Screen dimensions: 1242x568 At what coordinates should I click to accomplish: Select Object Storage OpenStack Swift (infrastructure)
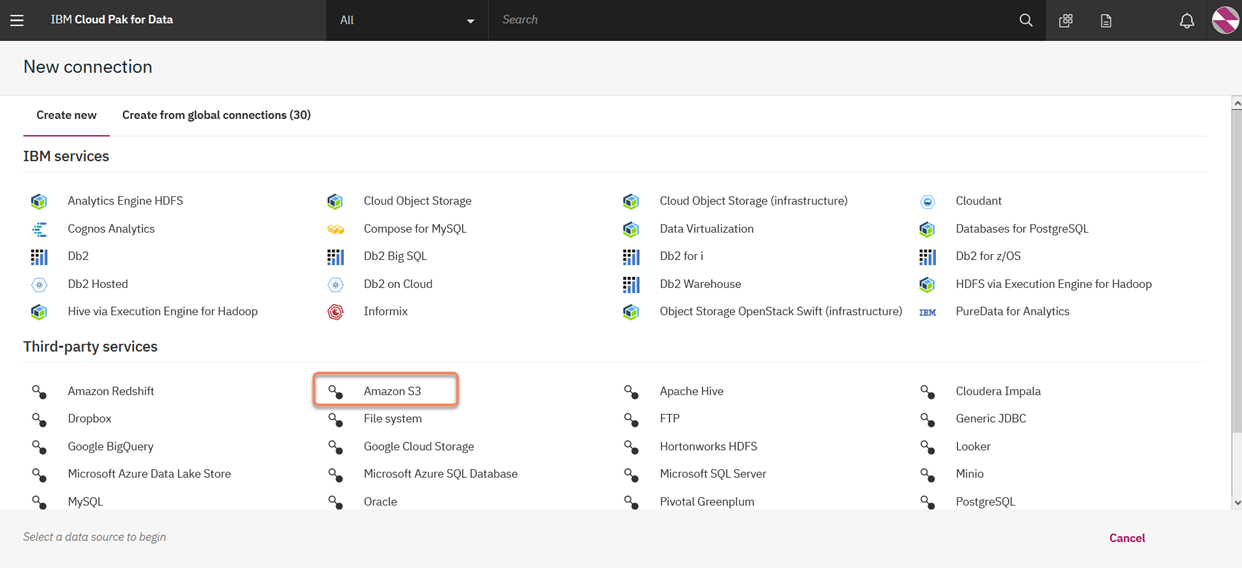pos(780,311)
